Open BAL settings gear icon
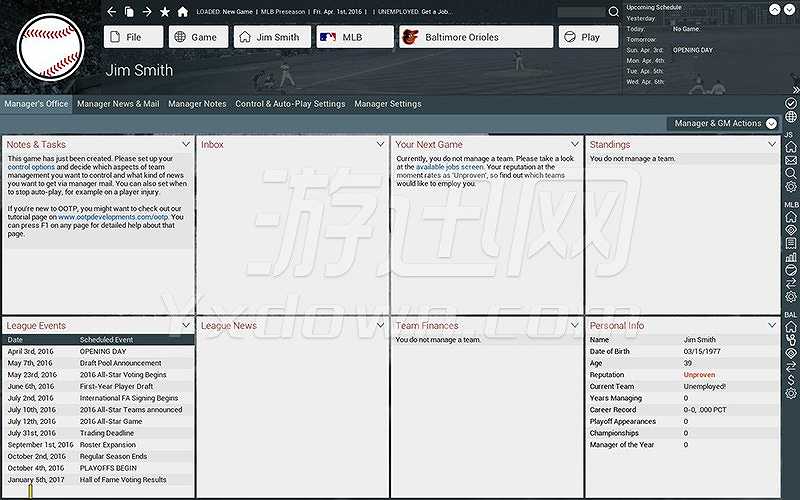 tap(791, 393)
